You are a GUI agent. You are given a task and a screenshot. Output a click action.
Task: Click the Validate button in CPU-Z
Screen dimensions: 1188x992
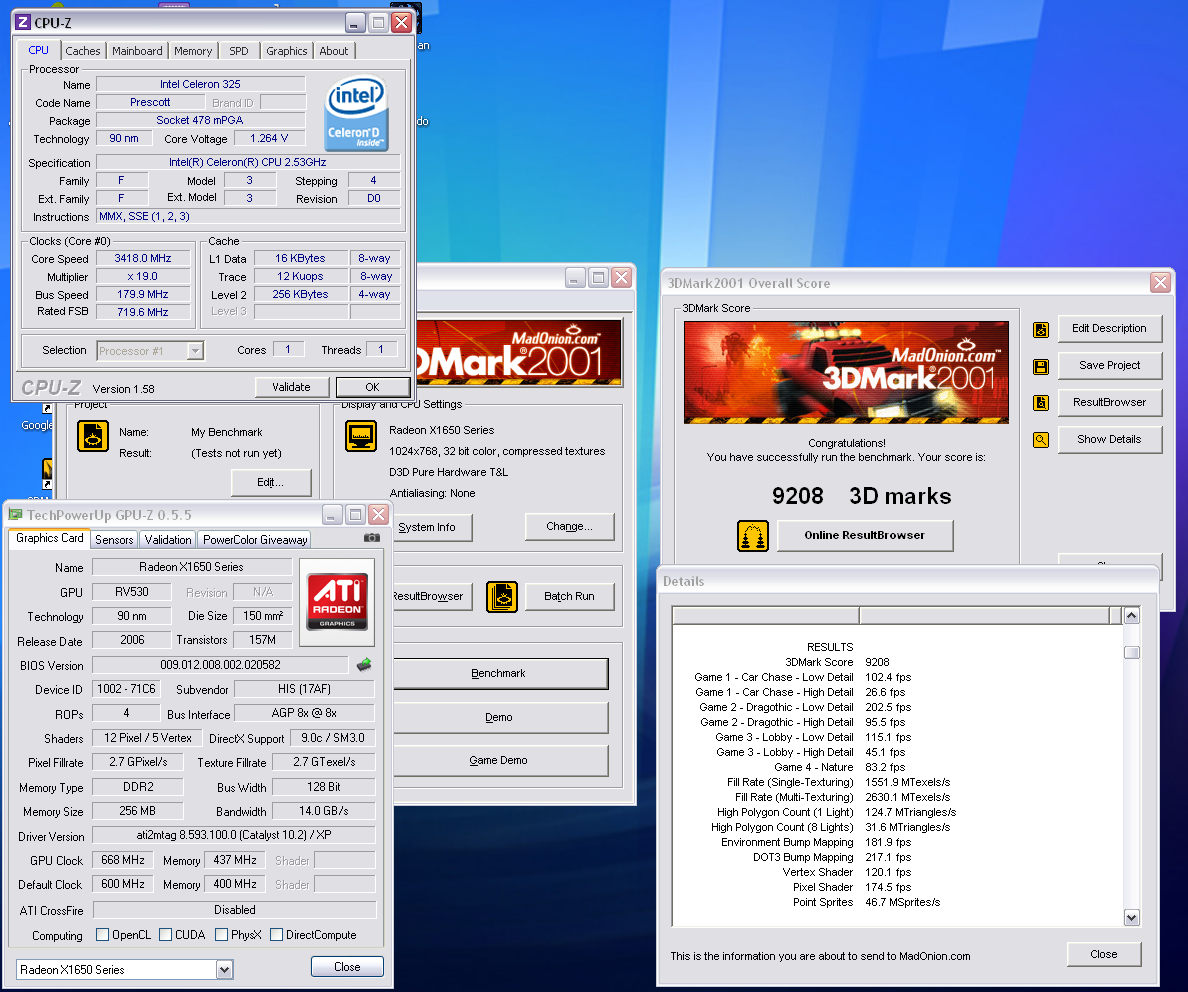coord(292,387)
